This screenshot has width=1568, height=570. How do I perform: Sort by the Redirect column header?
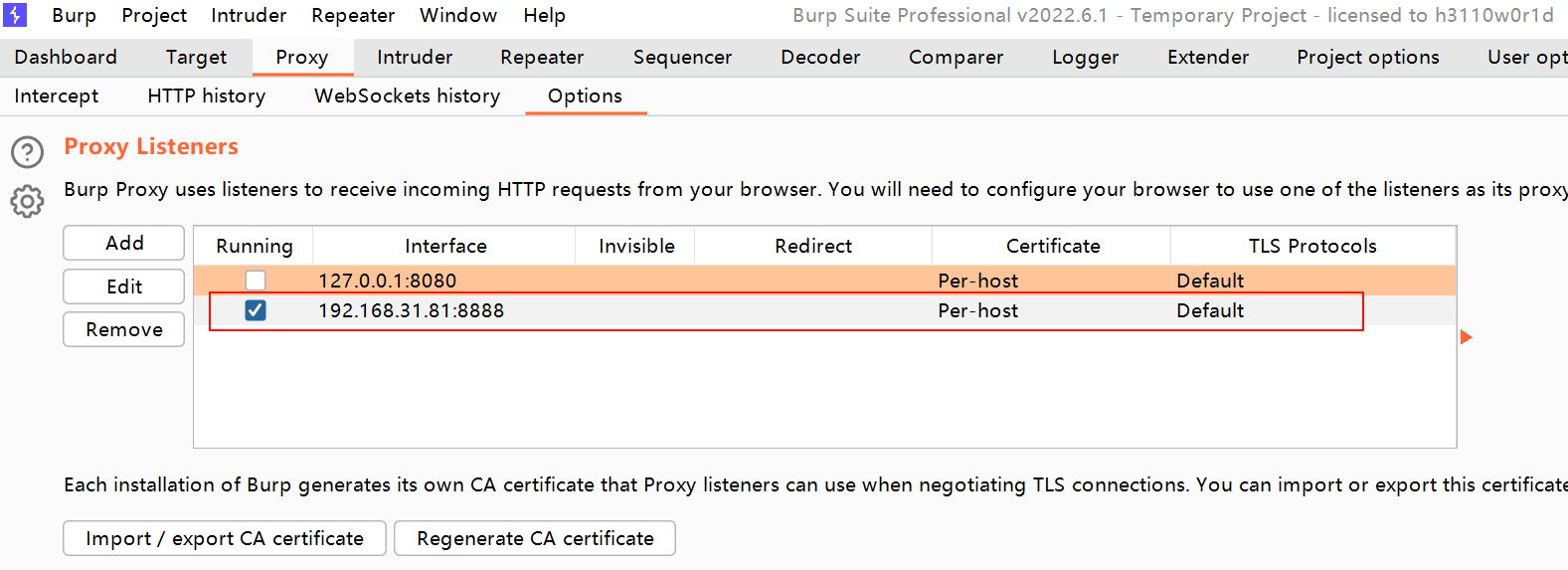coord(813,246)
